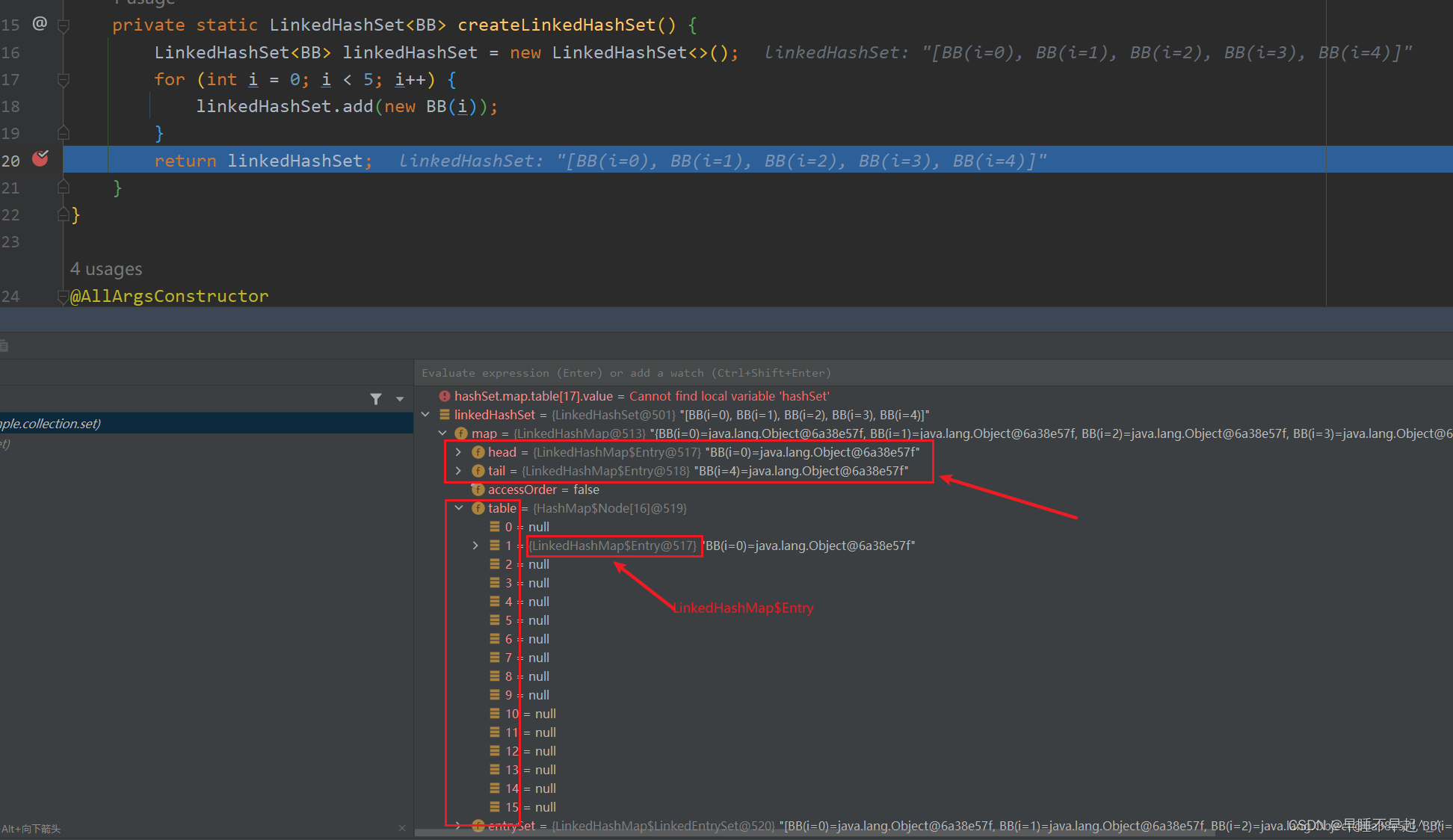Open the frames filter icon

[376, 399]
